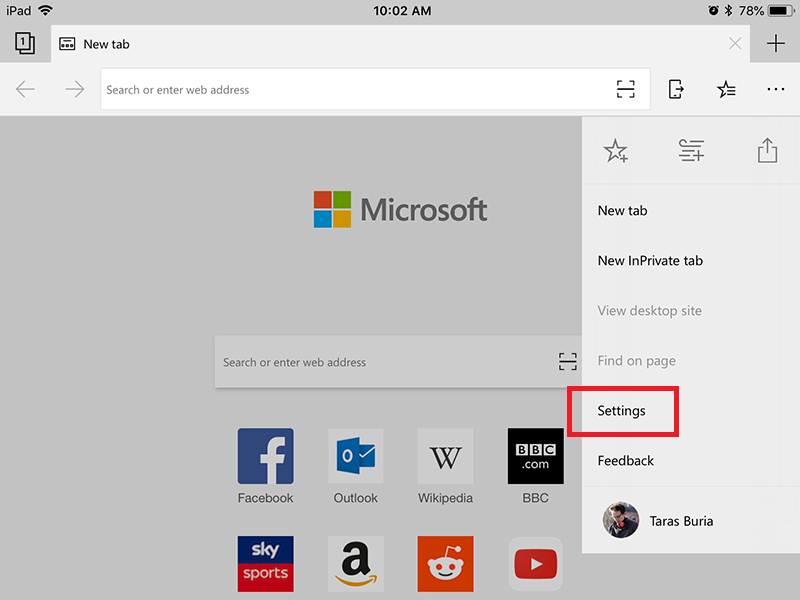This screenshot has height=600, width=800.
Task: Open the Favorites hub star icon
Action: 726,89
